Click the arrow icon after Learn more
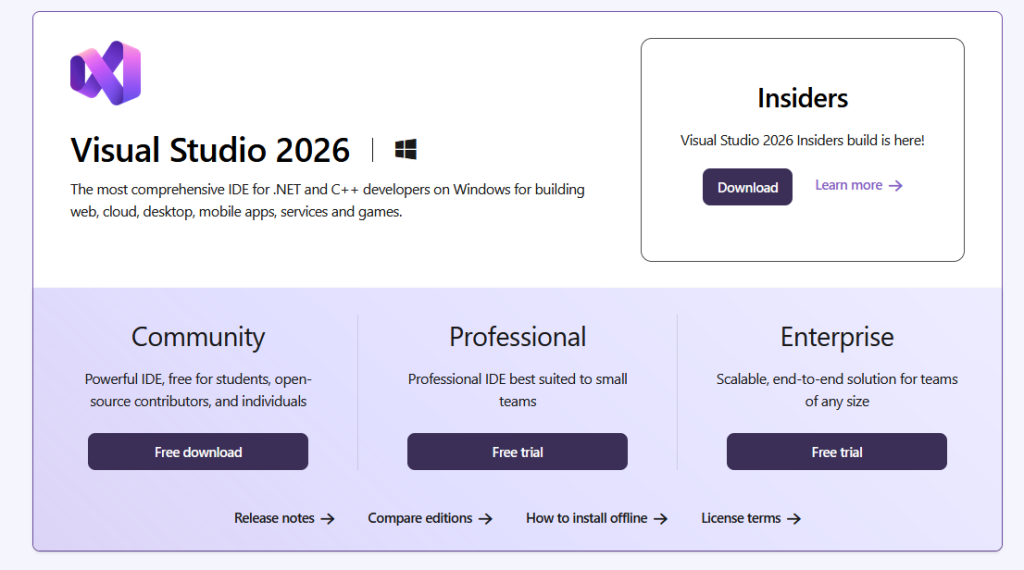The height and width of the screenshot is (570, 1024). click(x=896, y=186)
